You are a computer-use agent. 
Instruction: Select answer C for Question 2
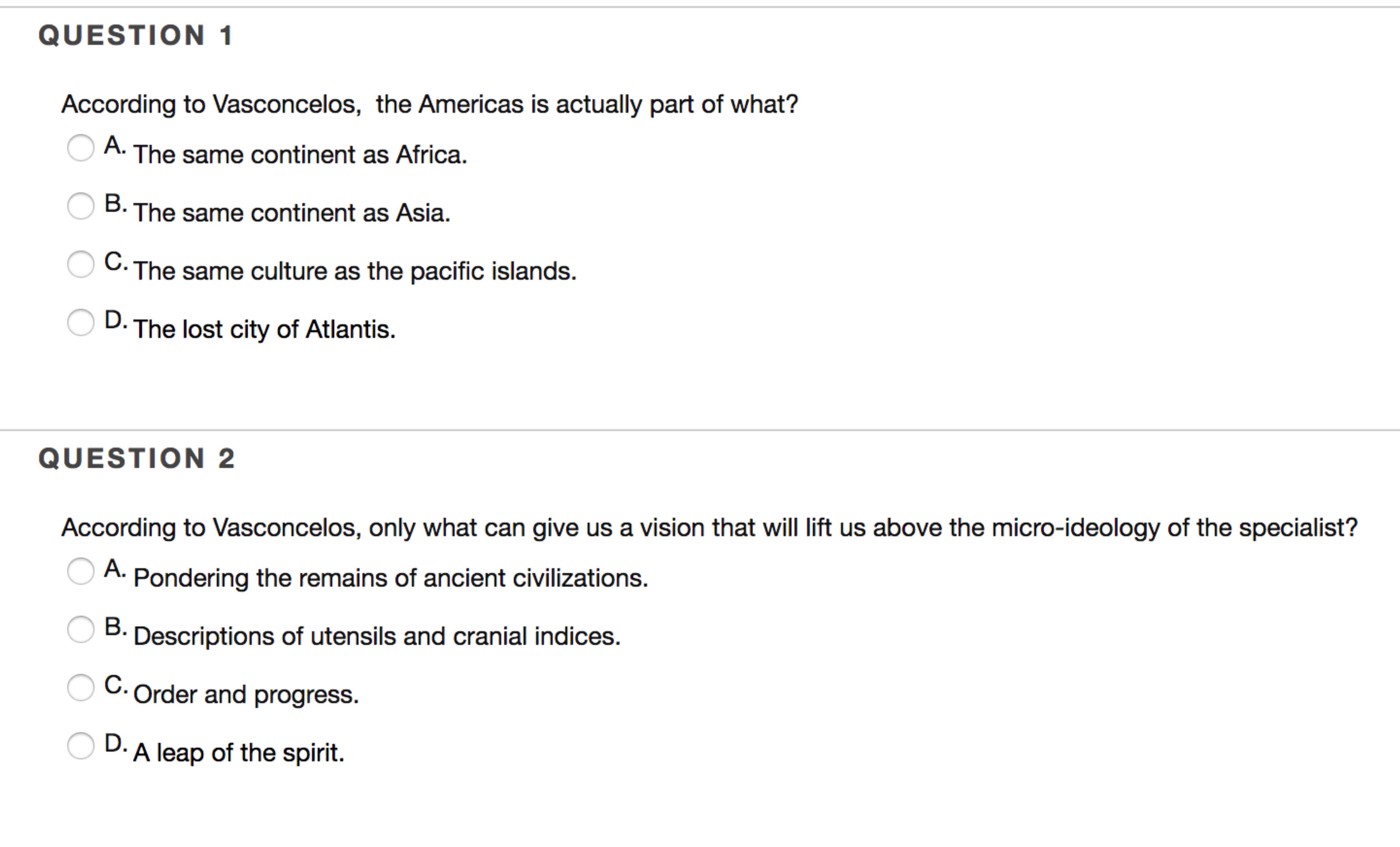pyautogui.click(x=81, y=687)
